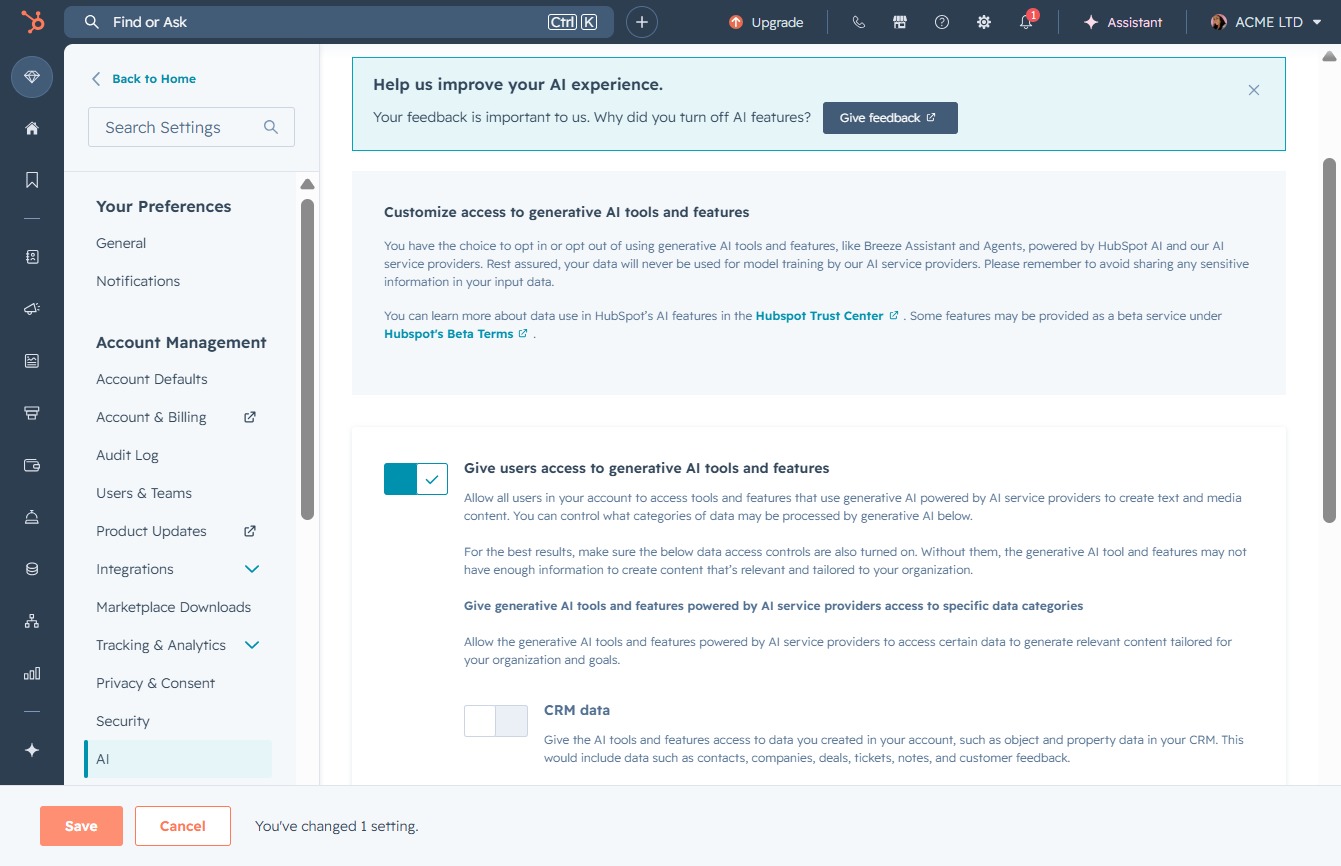This screenshot has width=1341, height=866.
Task: Open CRM contacts icon in left rail
Action: click(32, 257)
